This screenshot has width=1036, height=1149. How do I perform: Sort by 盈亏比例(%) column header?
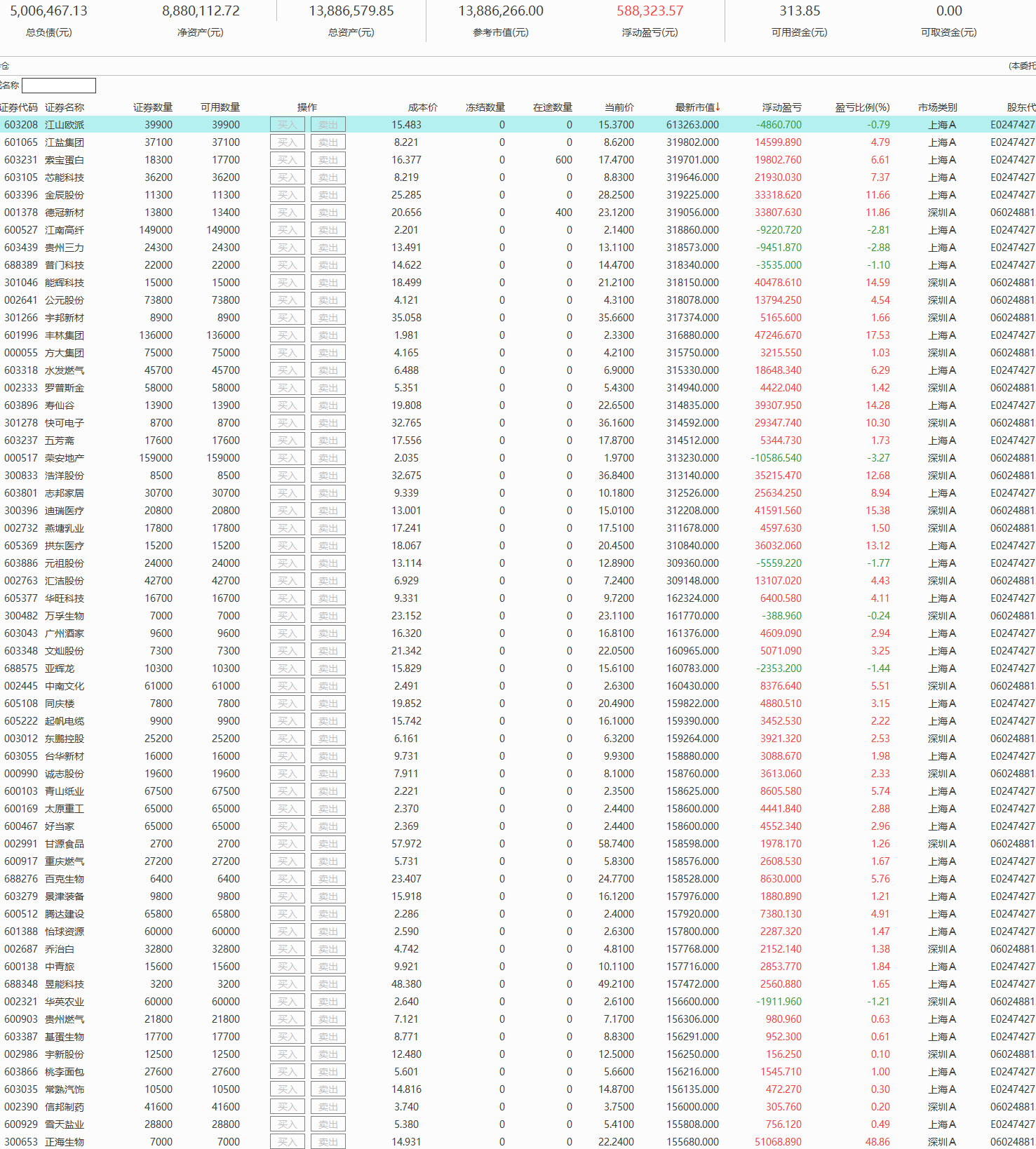coord(862,107)
